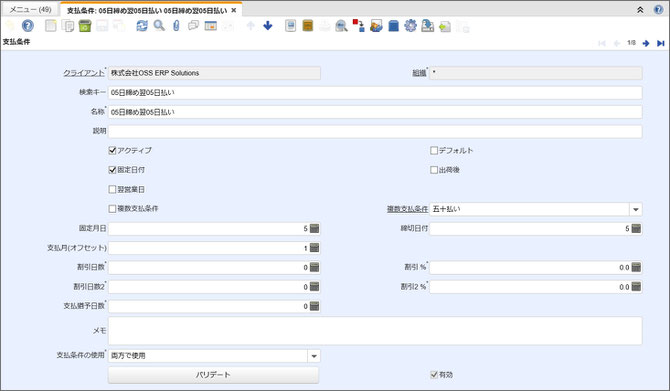Follow the クライアント label link
Viewport: 670px width, 391px height.
[x=84, y=73]
